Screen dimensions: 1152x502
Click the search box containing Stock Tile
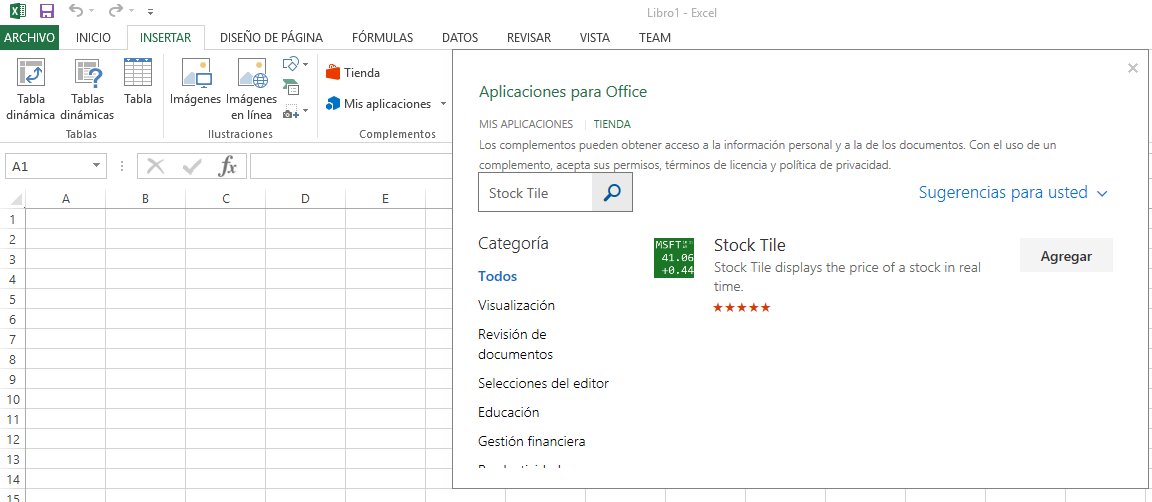pyautogui.click(x=535, y=193)
